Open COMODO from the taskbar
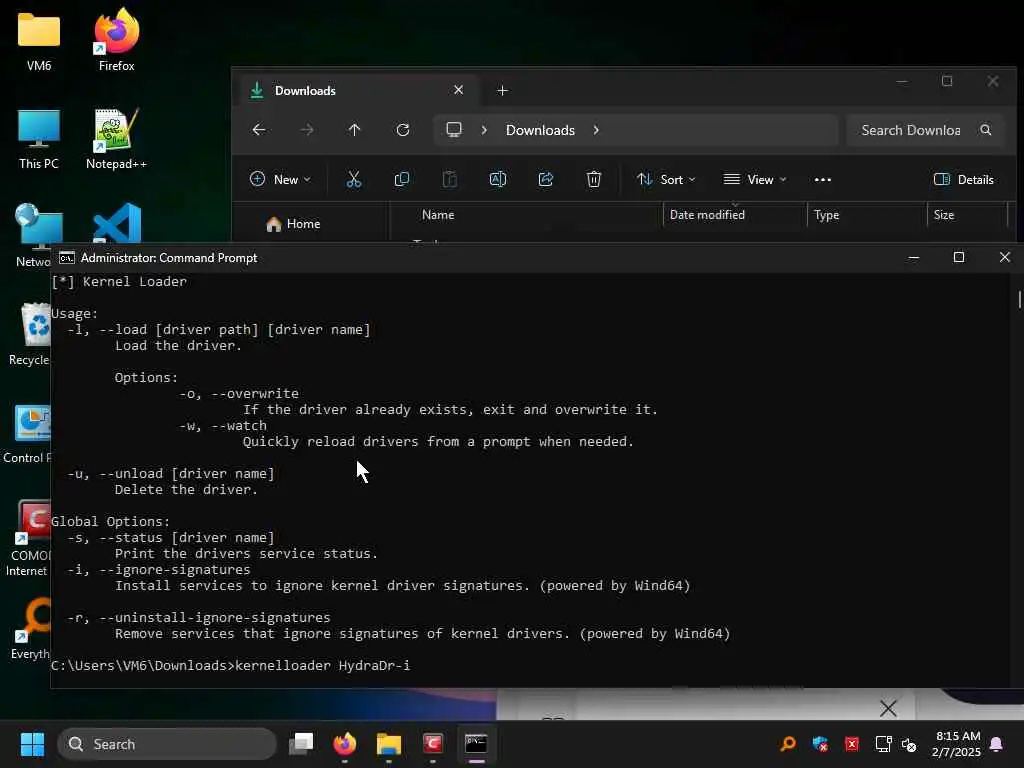This screenshot has height=768, width=1024. pyautogui.click(x=432, y=744)
